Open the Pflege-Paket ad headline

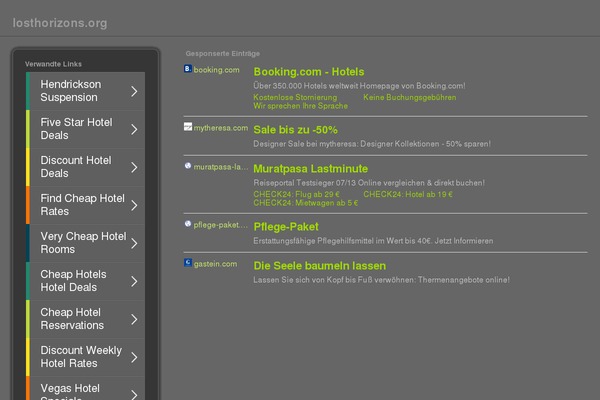286,227
